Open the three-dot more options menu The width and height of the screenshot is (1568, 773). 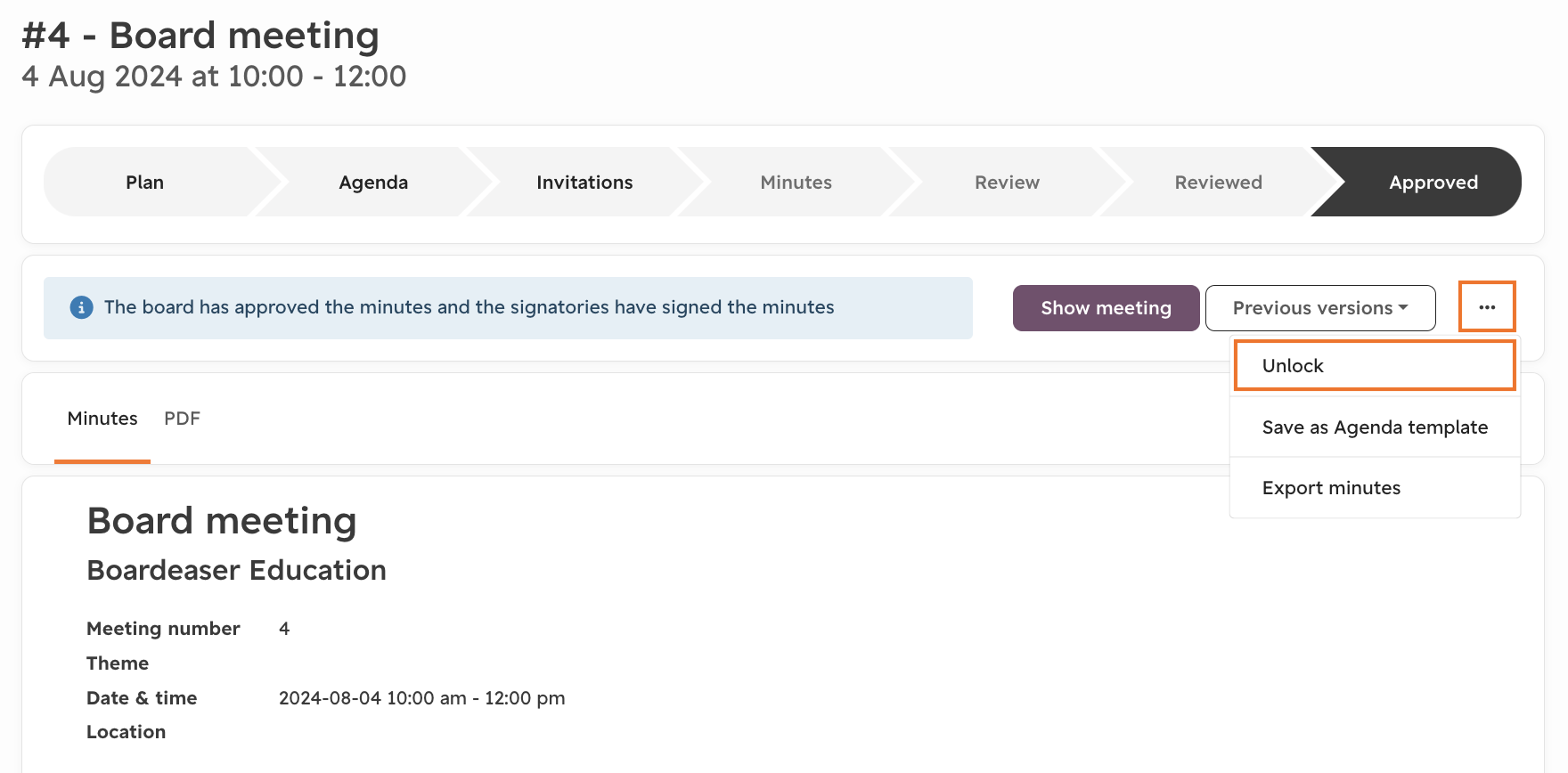(1487, 307)
